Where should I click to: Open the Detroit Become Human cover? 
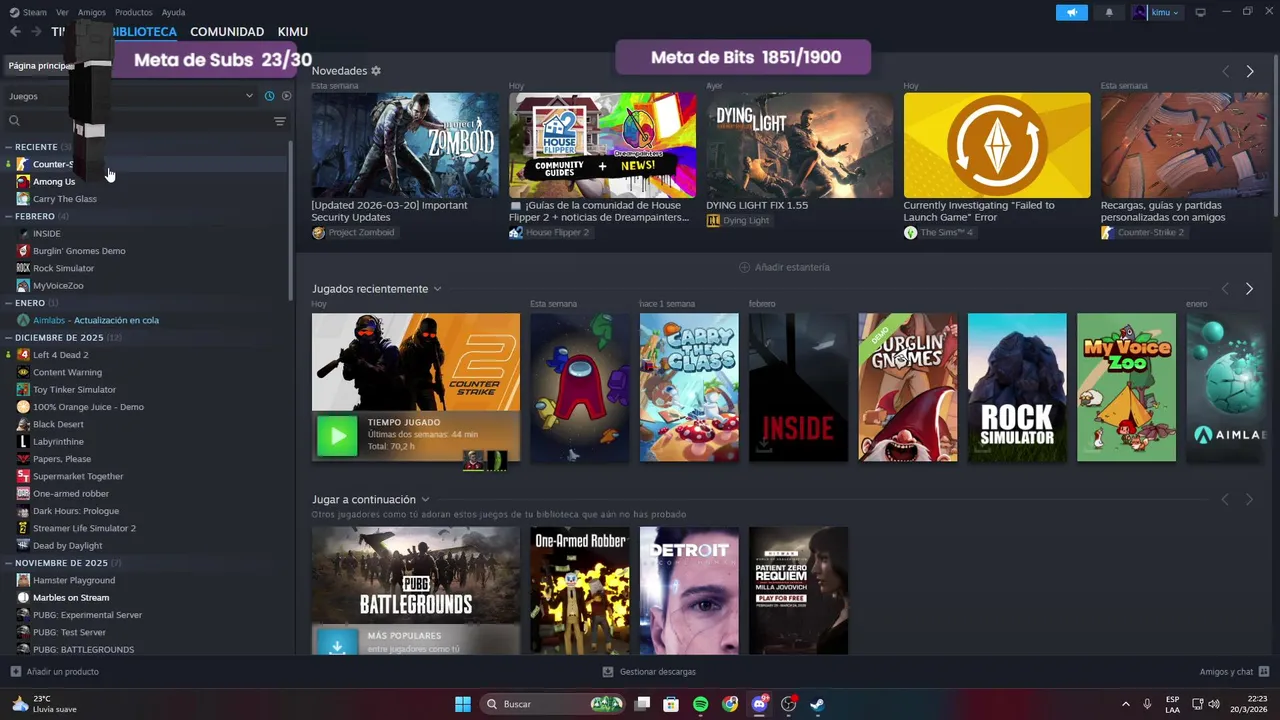pos(689,591)
